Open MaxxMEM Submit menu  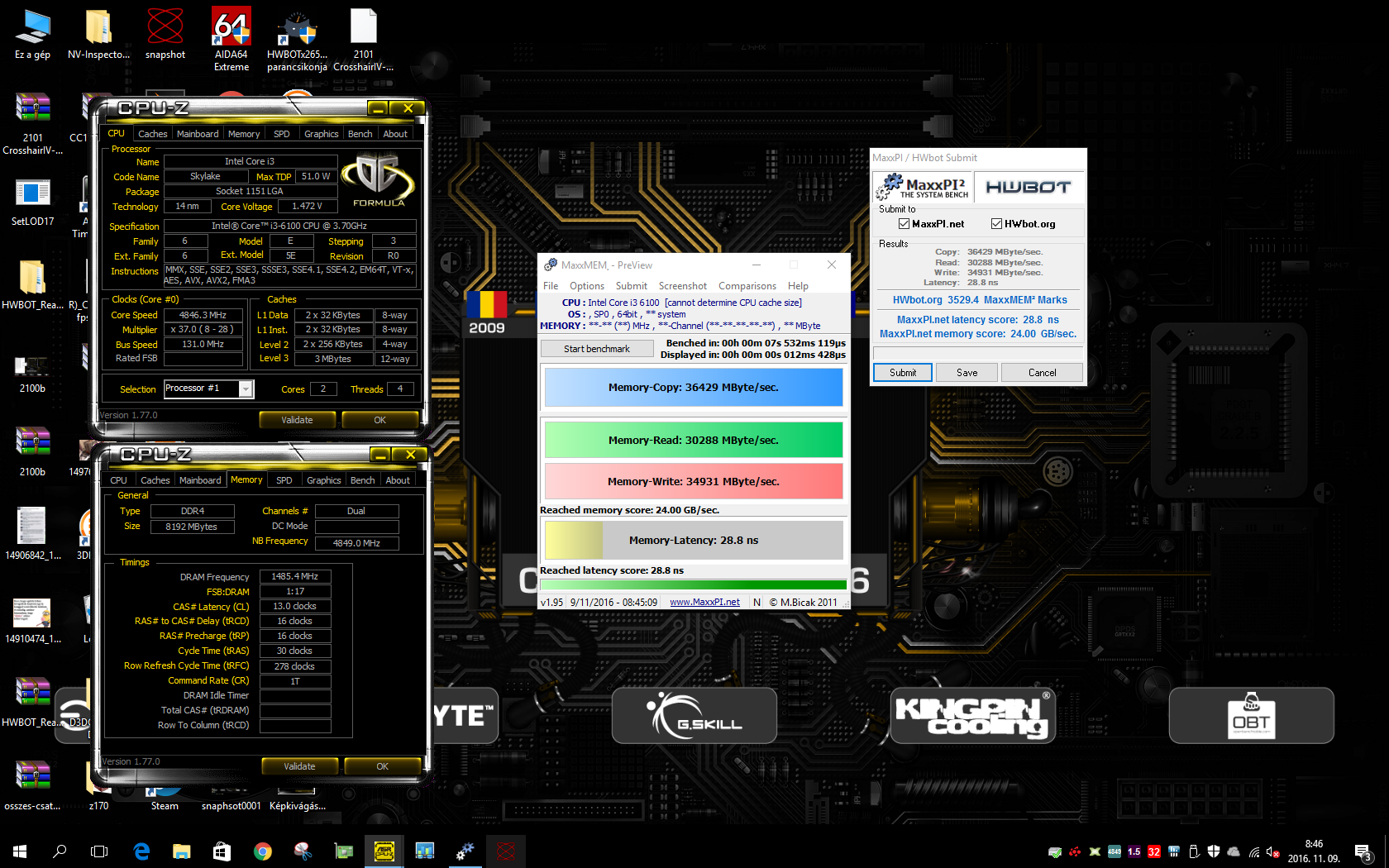[x=632, y=286]
